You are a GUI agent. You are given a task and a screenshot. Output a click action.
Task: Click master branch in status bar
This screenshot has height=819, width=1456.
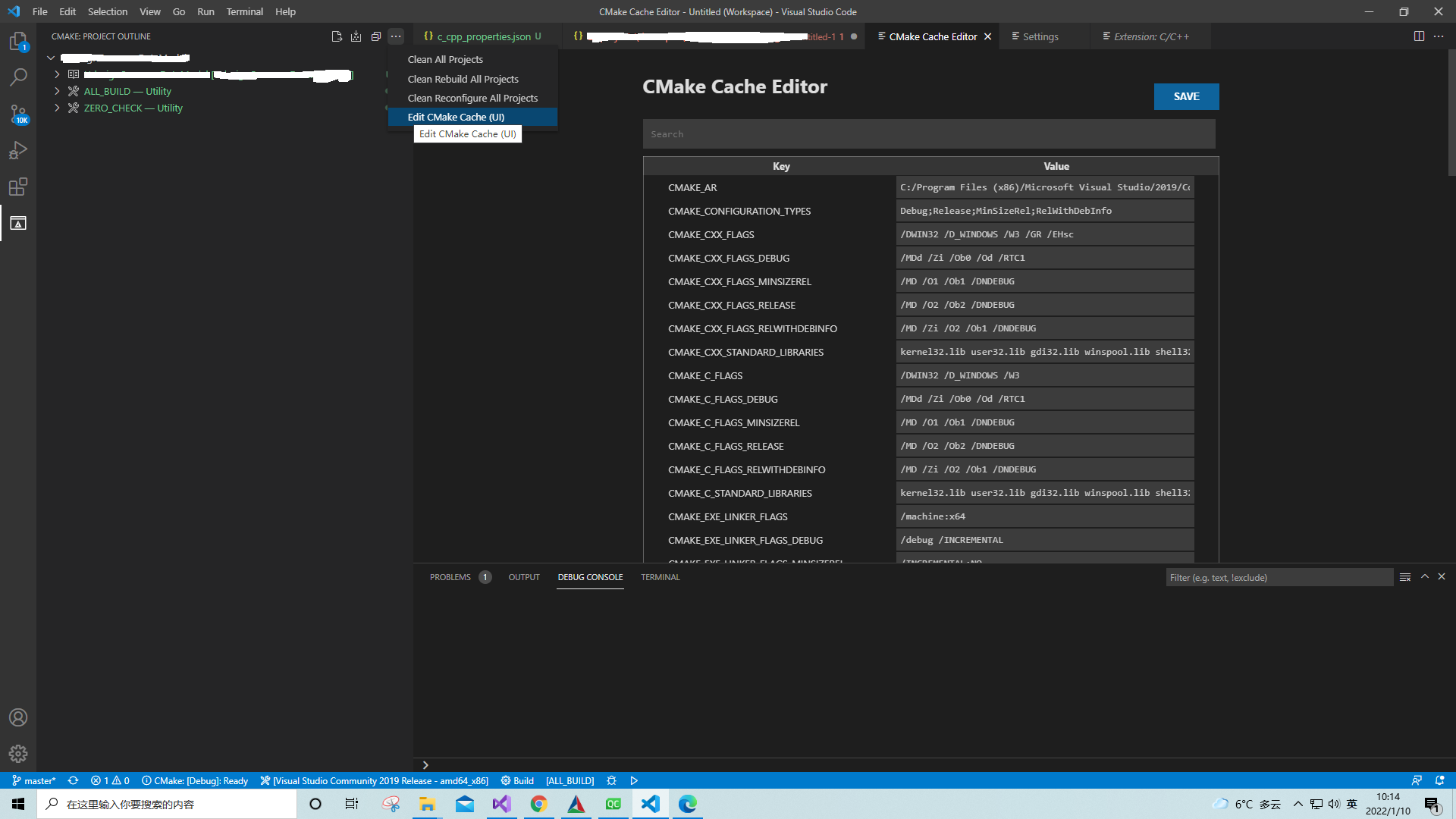(x=34, y=780)
